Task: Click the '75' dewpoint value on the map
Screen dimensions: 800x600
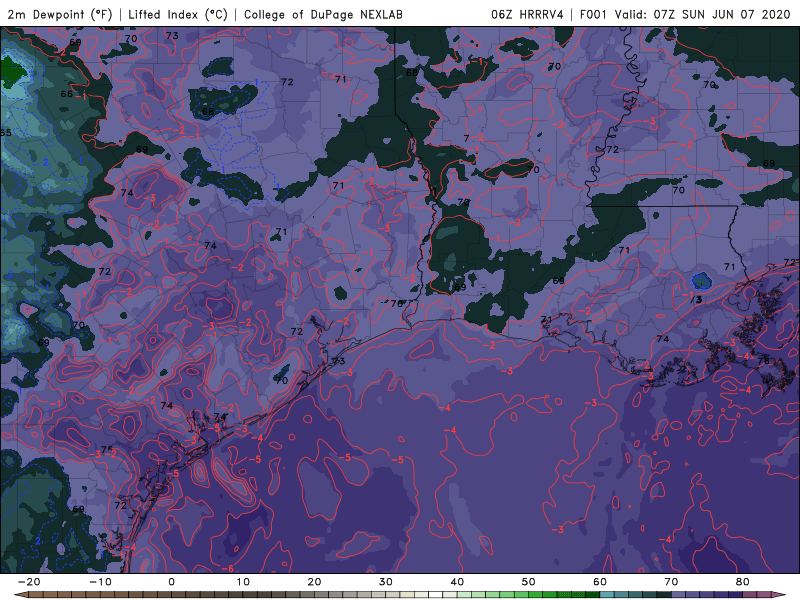Action: coord(106,449)
